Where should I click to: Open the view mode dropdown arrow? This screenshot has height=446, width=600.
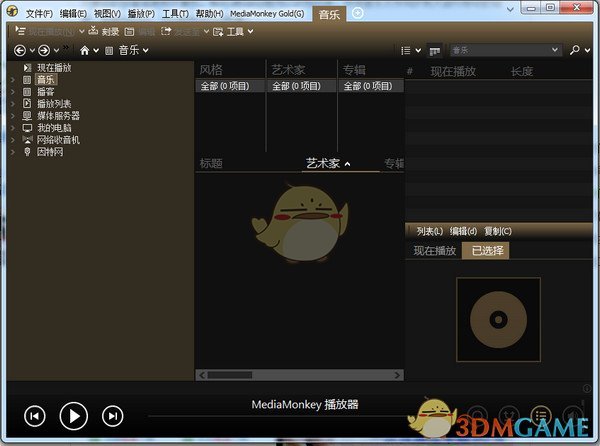[418, 50]
